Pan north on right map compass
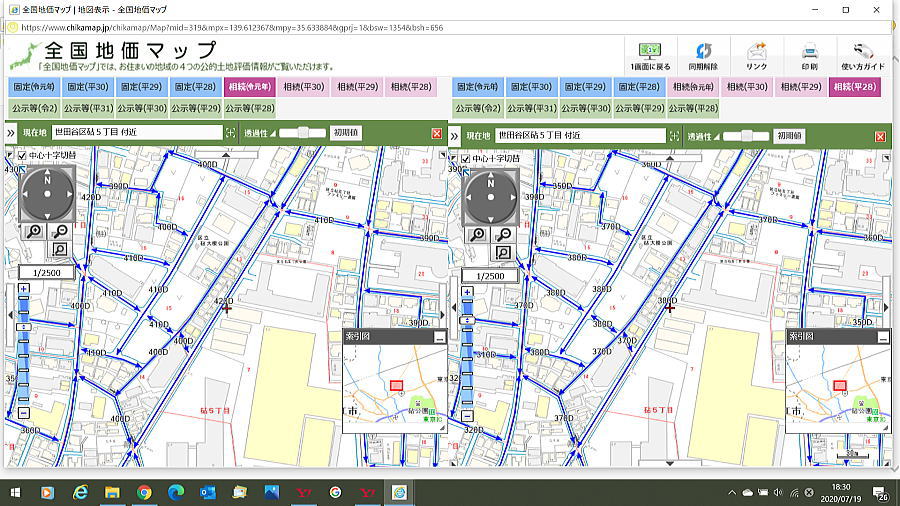The height and width of the screenshot is (506, 900). tap(491, 177)
